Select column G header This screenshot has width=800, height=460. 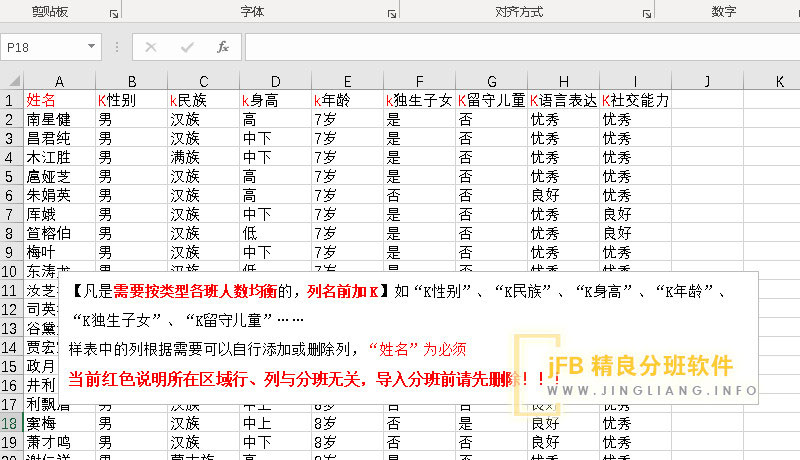(x=491, y=82)
